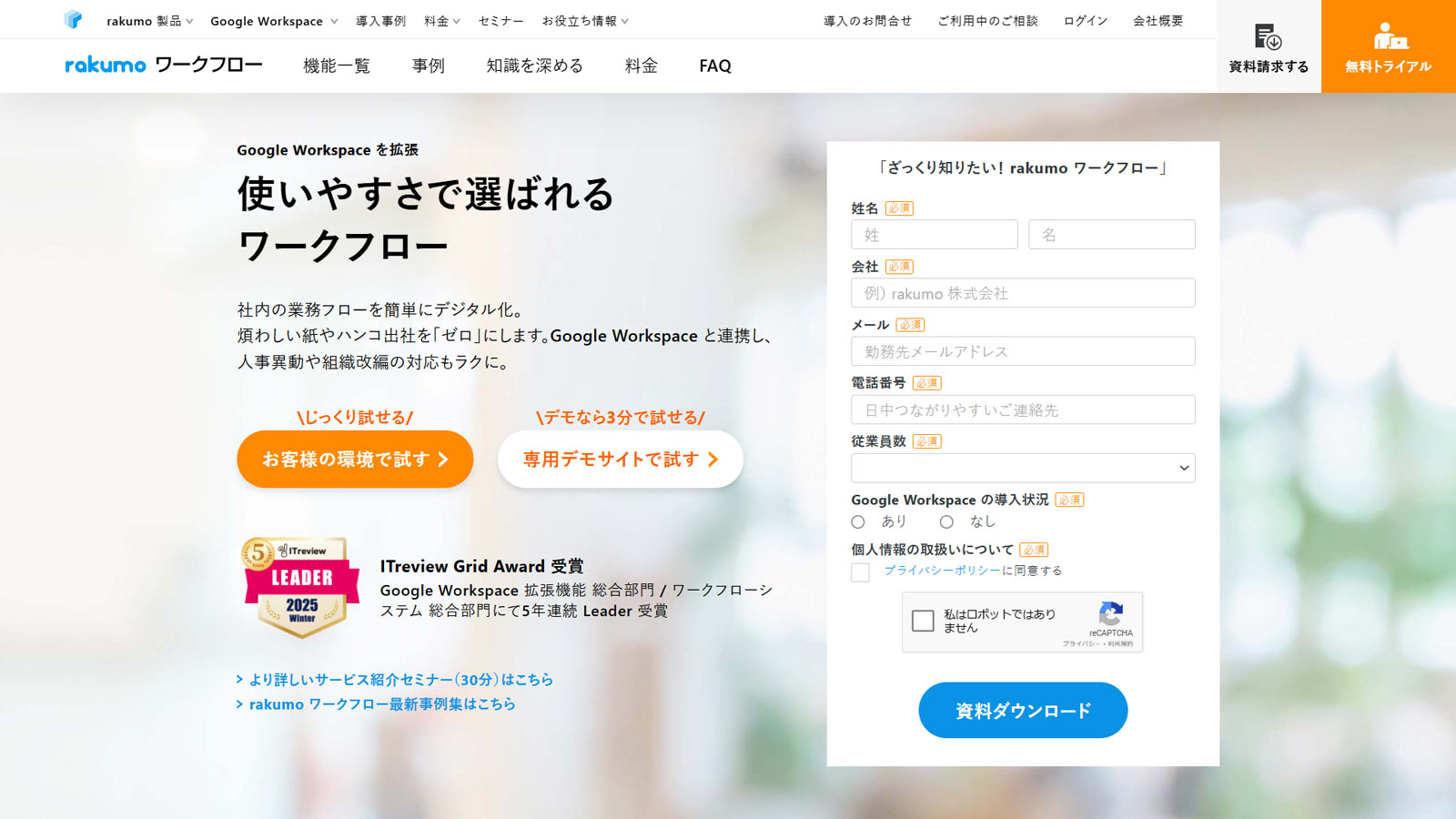Open the 事例 navigation item

pyautogui.click(x=428, y=66)
